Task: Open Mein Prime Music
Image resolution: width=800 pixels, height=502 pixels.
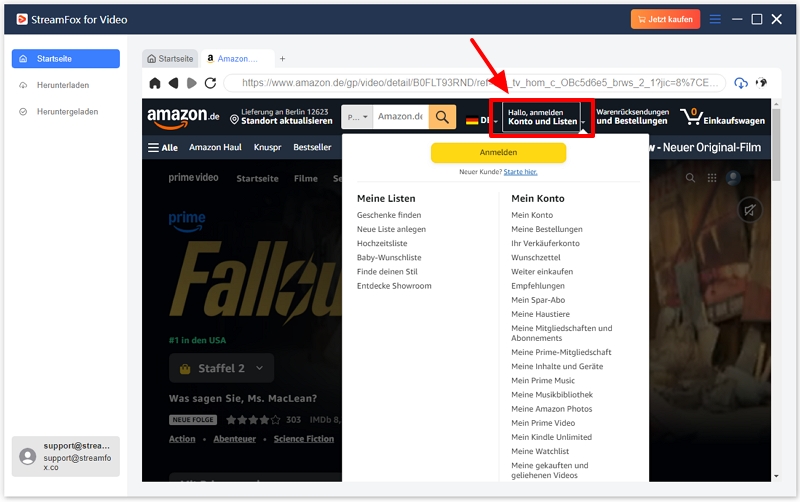Action: point(543,381)
